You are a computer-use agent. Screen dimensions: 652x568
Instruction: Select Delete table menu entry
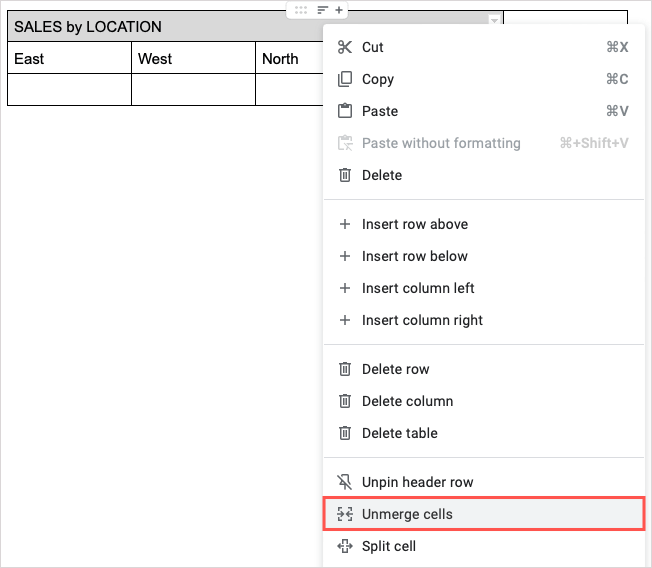pyautogui.click(x=399, y=433)
